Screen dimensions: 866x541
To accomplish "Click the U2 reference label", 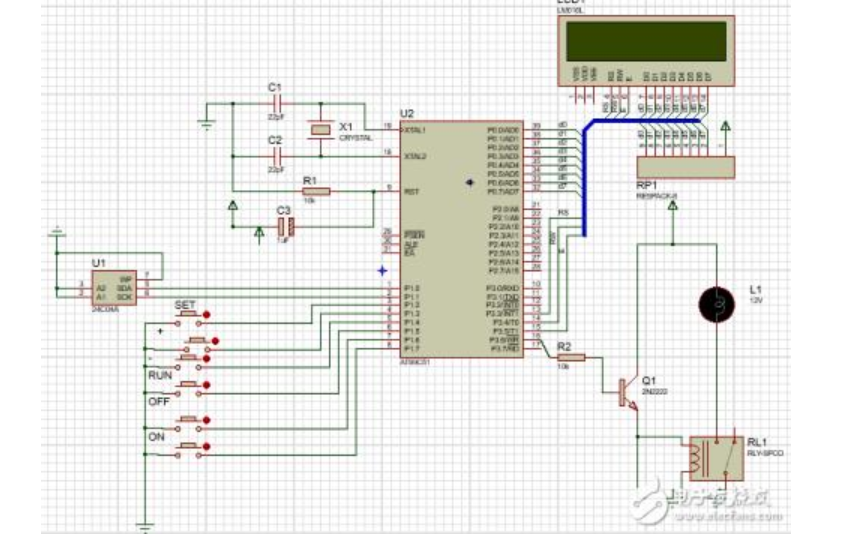I will [x=406, y=114].
